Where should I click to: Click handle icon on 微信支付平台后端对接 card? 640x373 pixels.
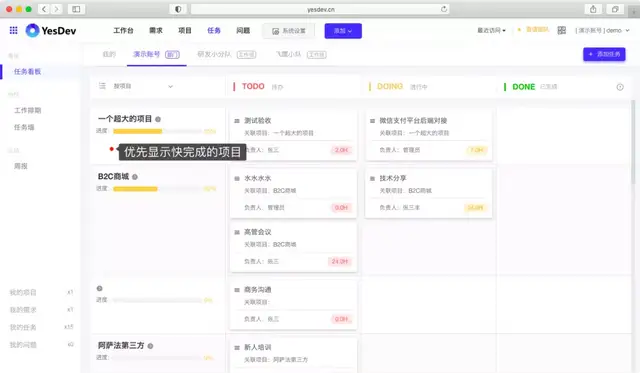[372, 121]
